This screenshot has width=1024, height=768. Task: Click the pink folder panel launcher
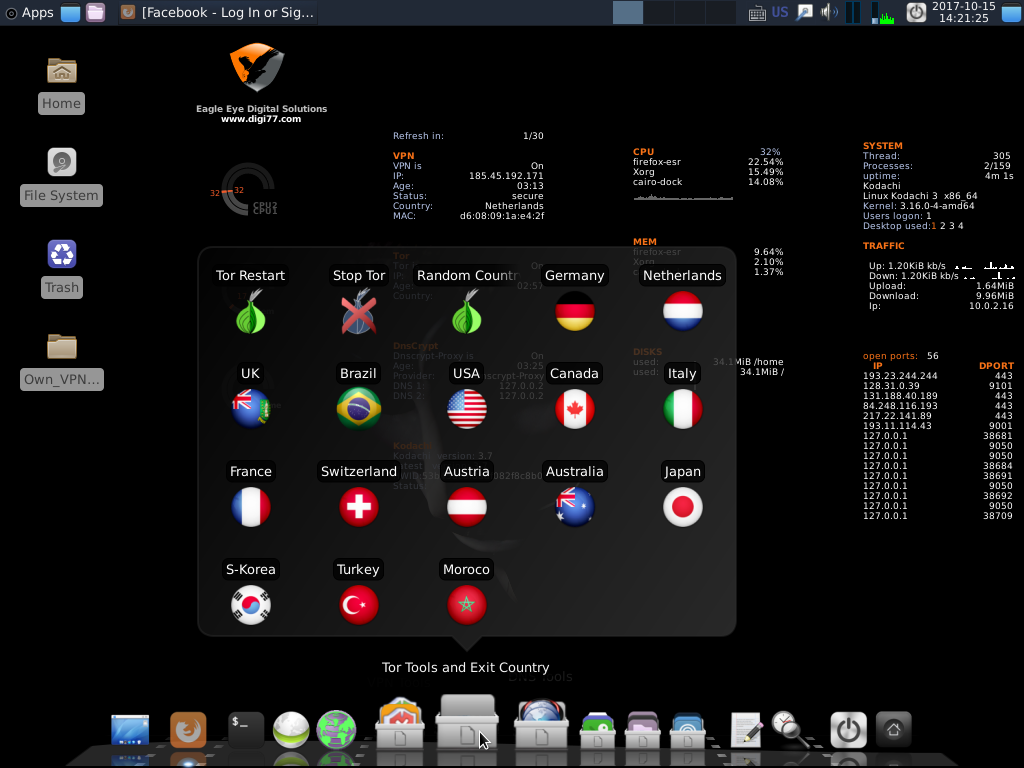[95, 12]
